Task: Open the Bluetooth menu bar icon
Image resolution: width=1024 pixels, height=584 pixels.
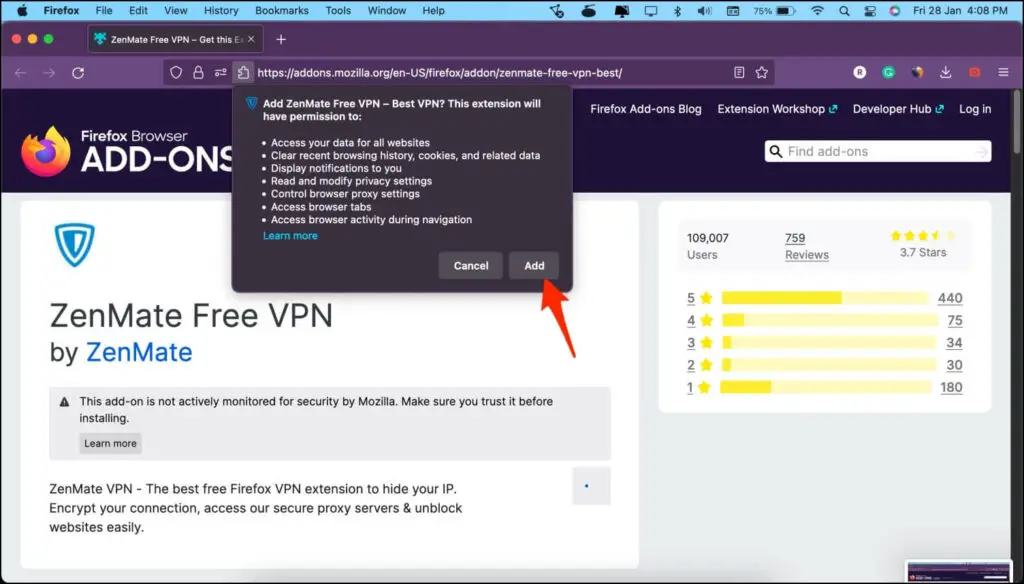Action: (x=677, y=10)
